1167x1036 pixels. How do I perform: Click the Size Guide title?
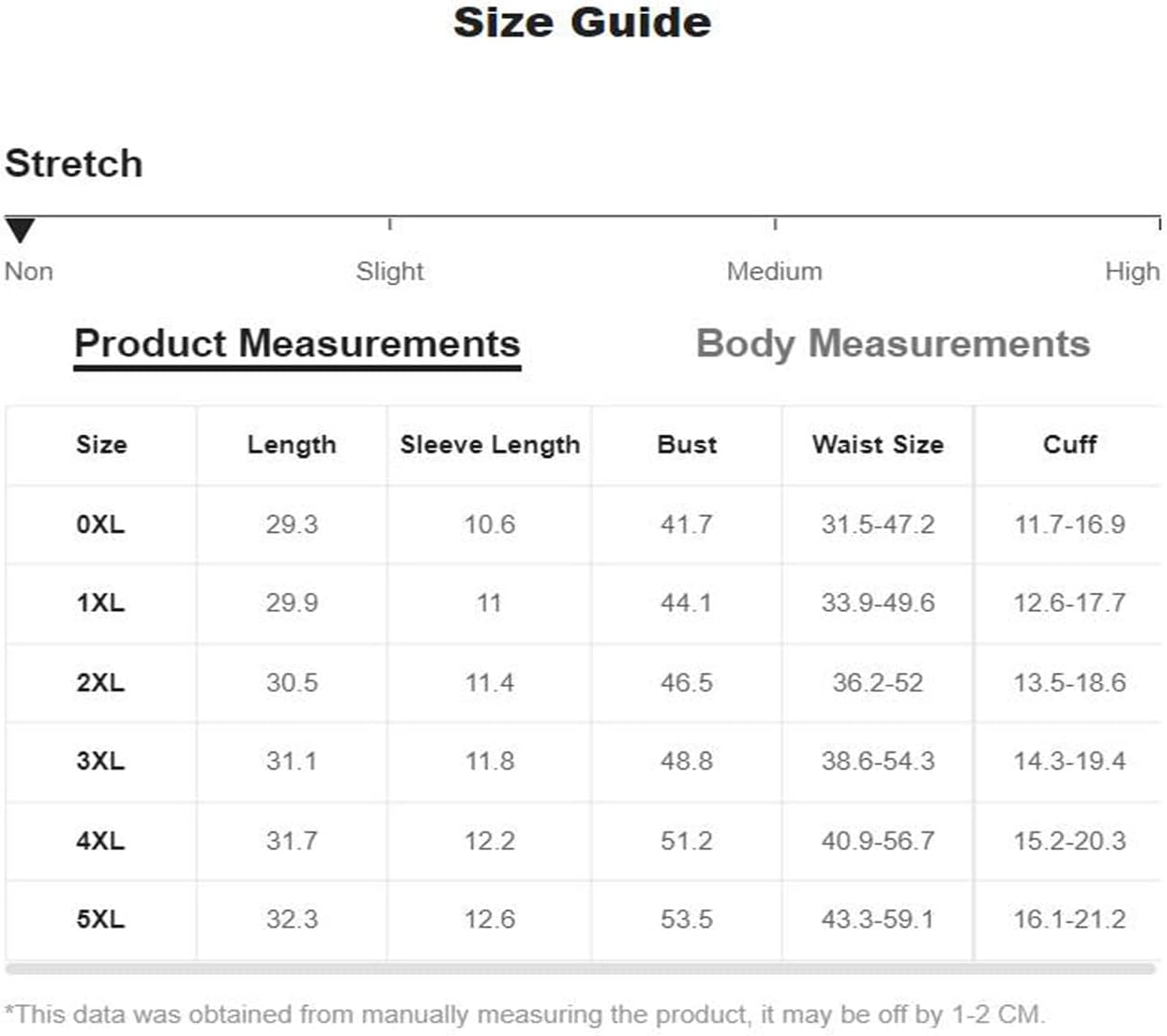coord(582,23)
